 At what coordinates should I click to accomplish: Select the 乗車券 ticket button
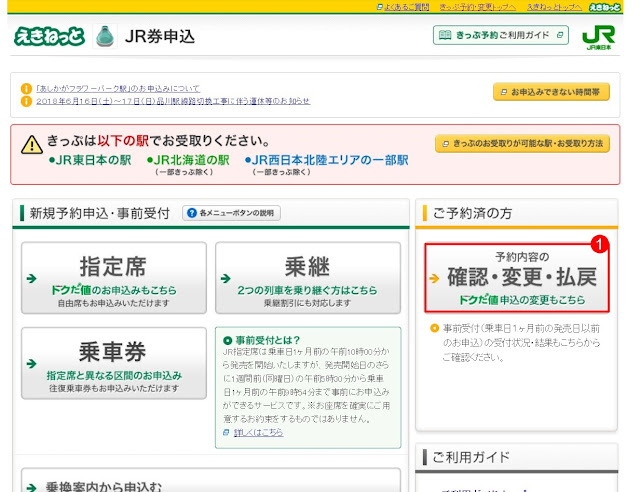(114, 363)
